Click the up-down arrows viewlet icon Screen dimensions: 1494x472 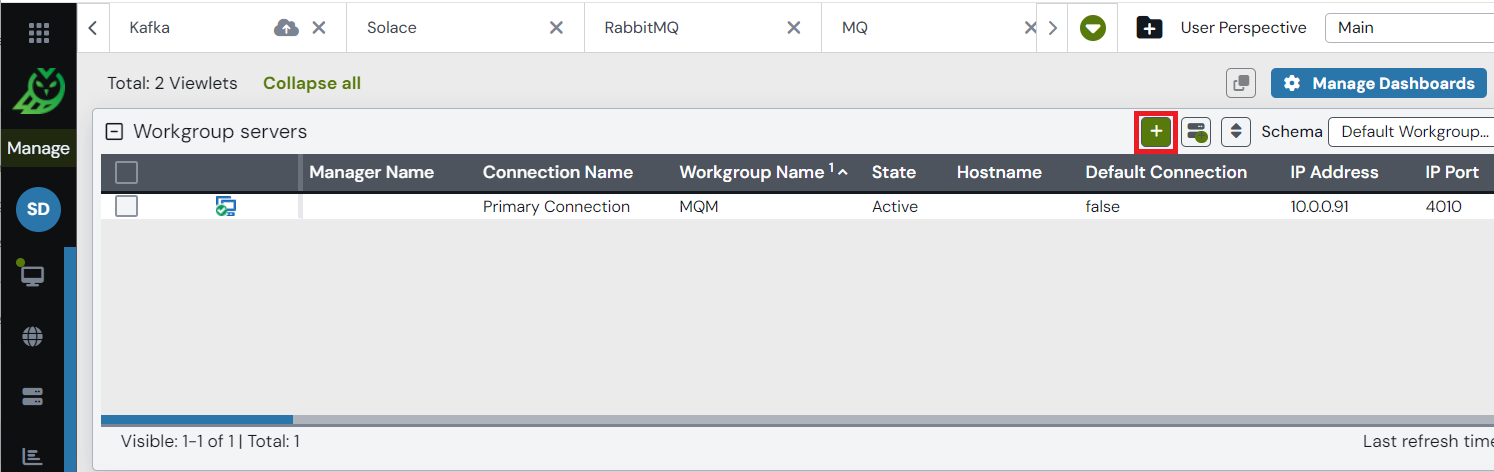pyautogui.click(x=1236, y=131)
